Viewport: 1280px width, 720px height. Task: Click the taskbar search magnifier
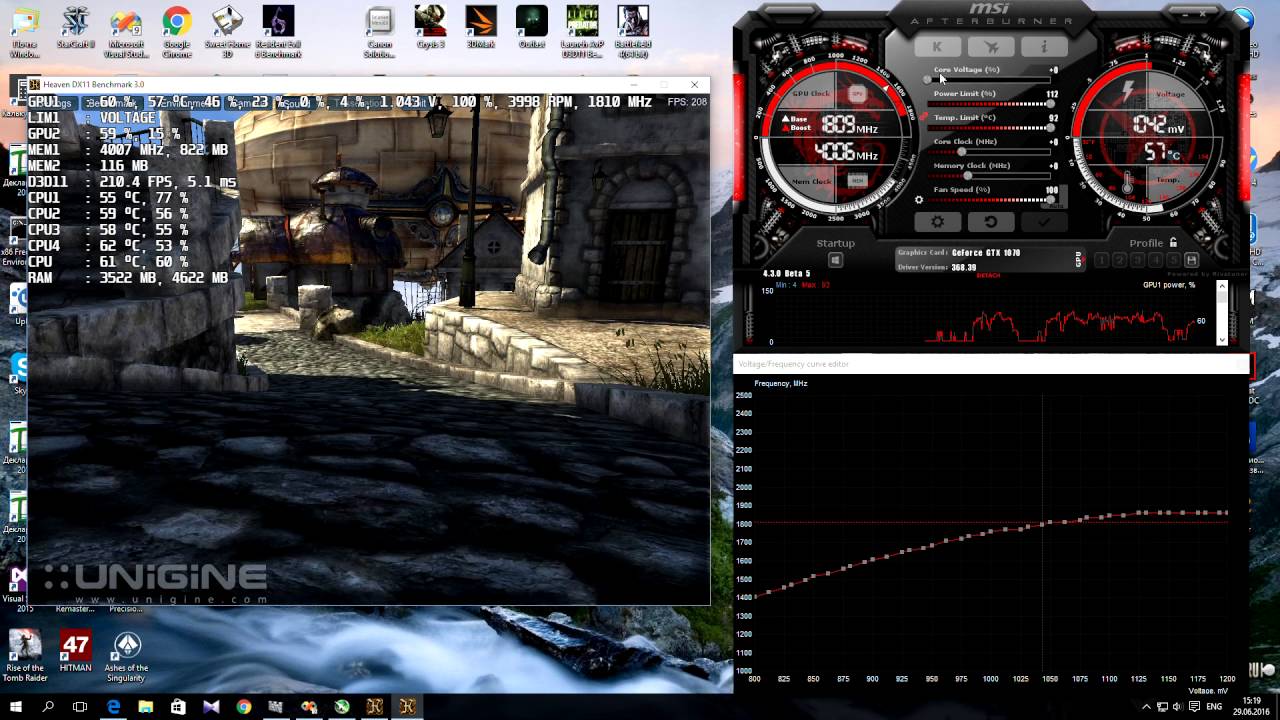(48, 706)
